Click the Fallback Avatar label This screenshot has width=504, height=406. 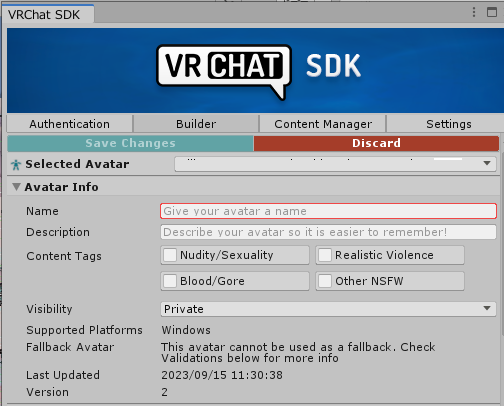[x=70, y=347]
